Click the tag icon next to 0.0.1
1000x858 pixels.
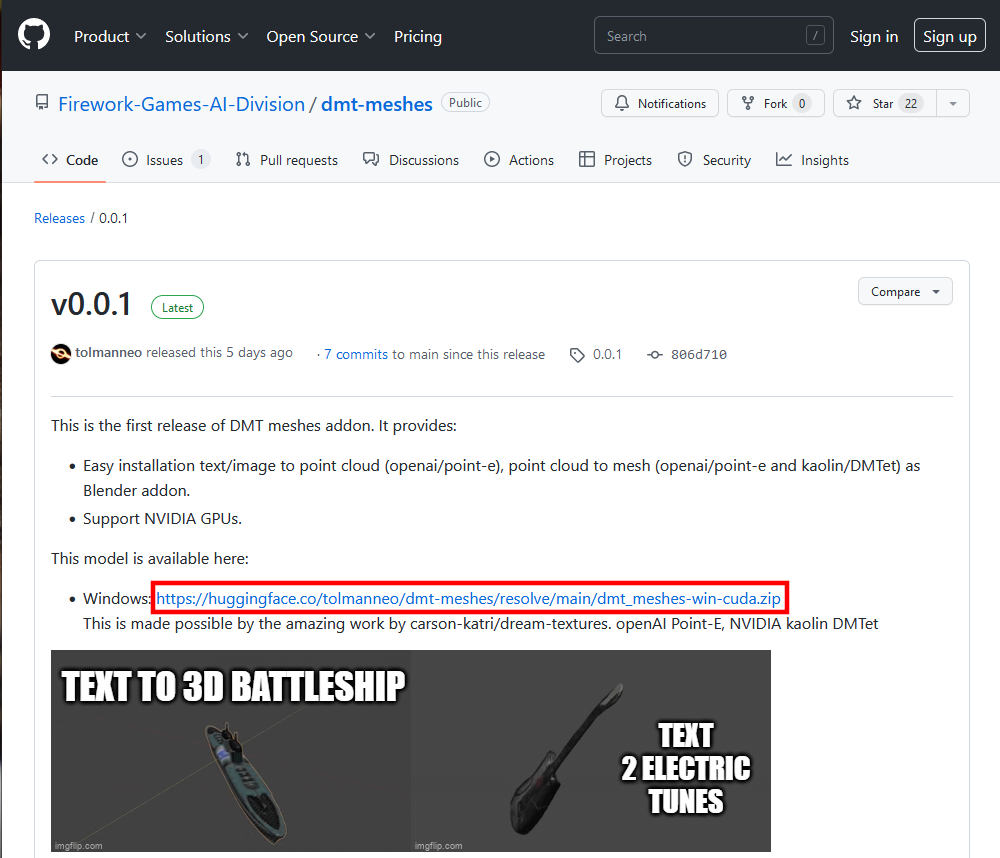pyautogui.click(x=577, y=355)
